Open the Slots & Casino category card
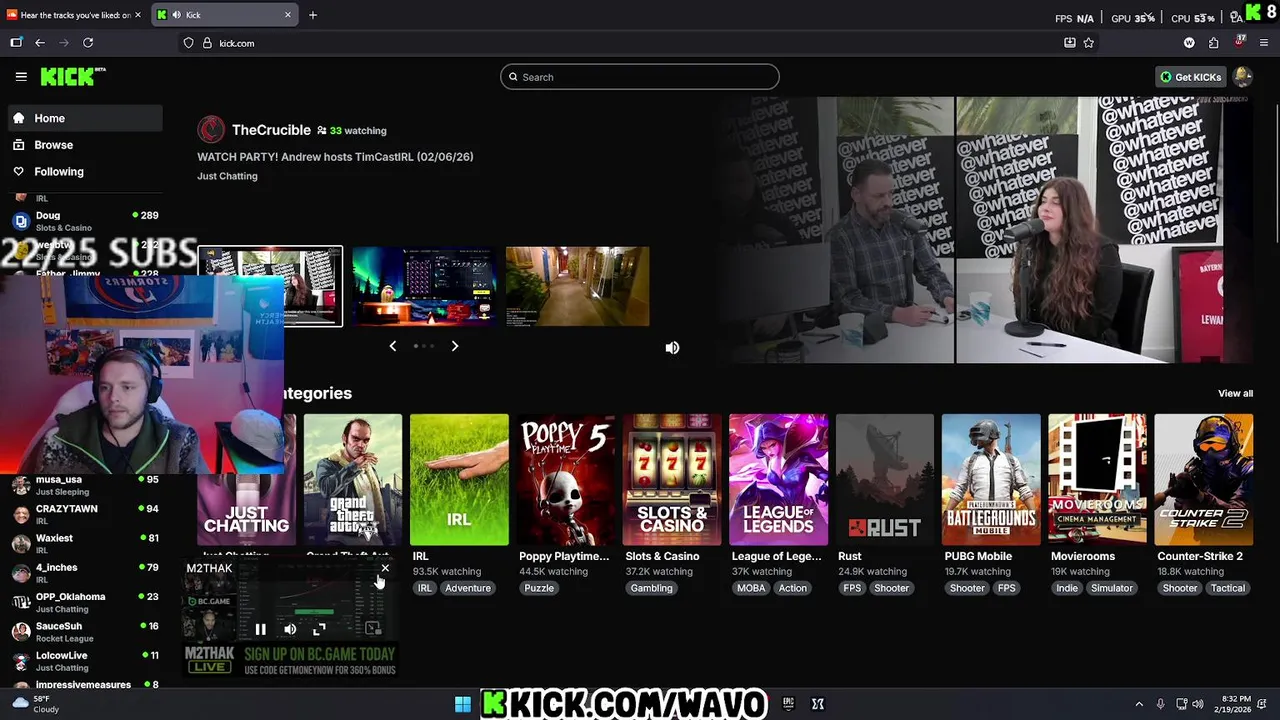The width and height of the screenshot is (1280, 720). pos(672,480)
